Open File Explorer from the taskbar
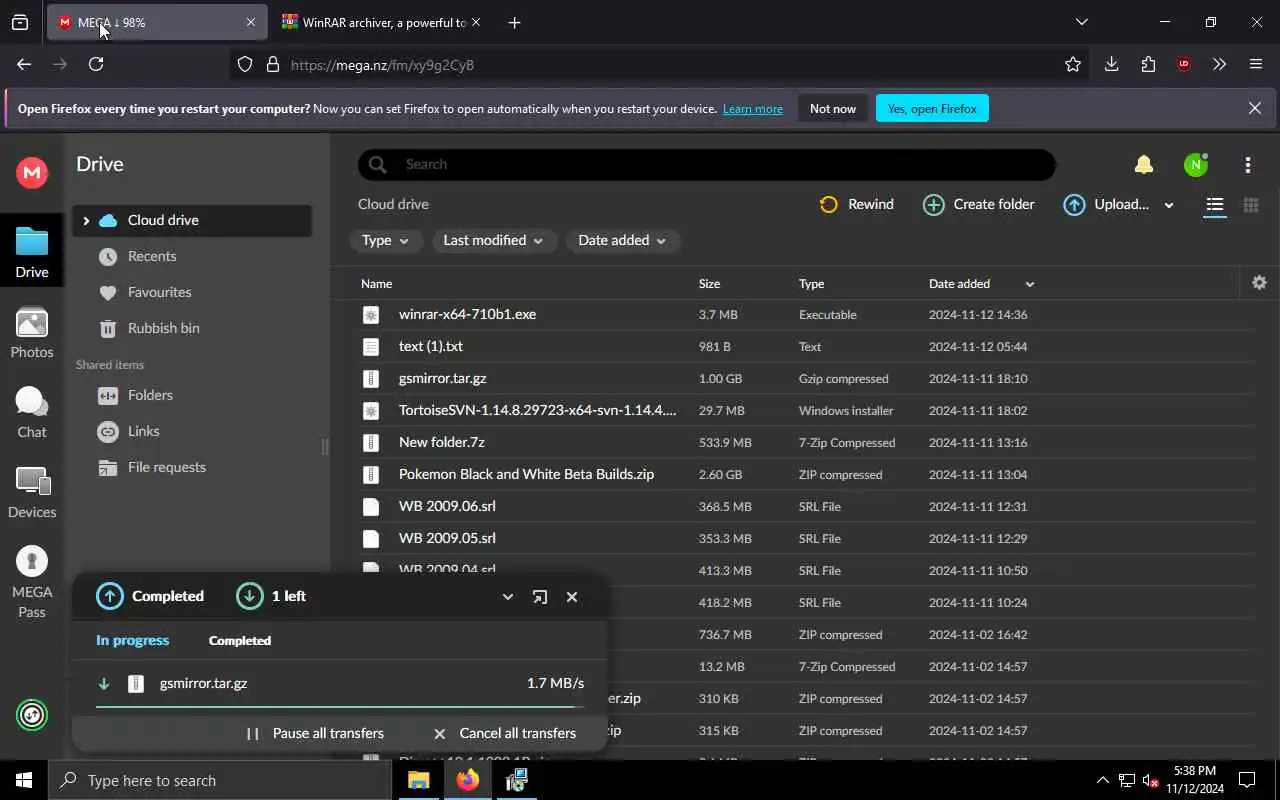This screenshot has width=1280, height=800. (419, 780)
